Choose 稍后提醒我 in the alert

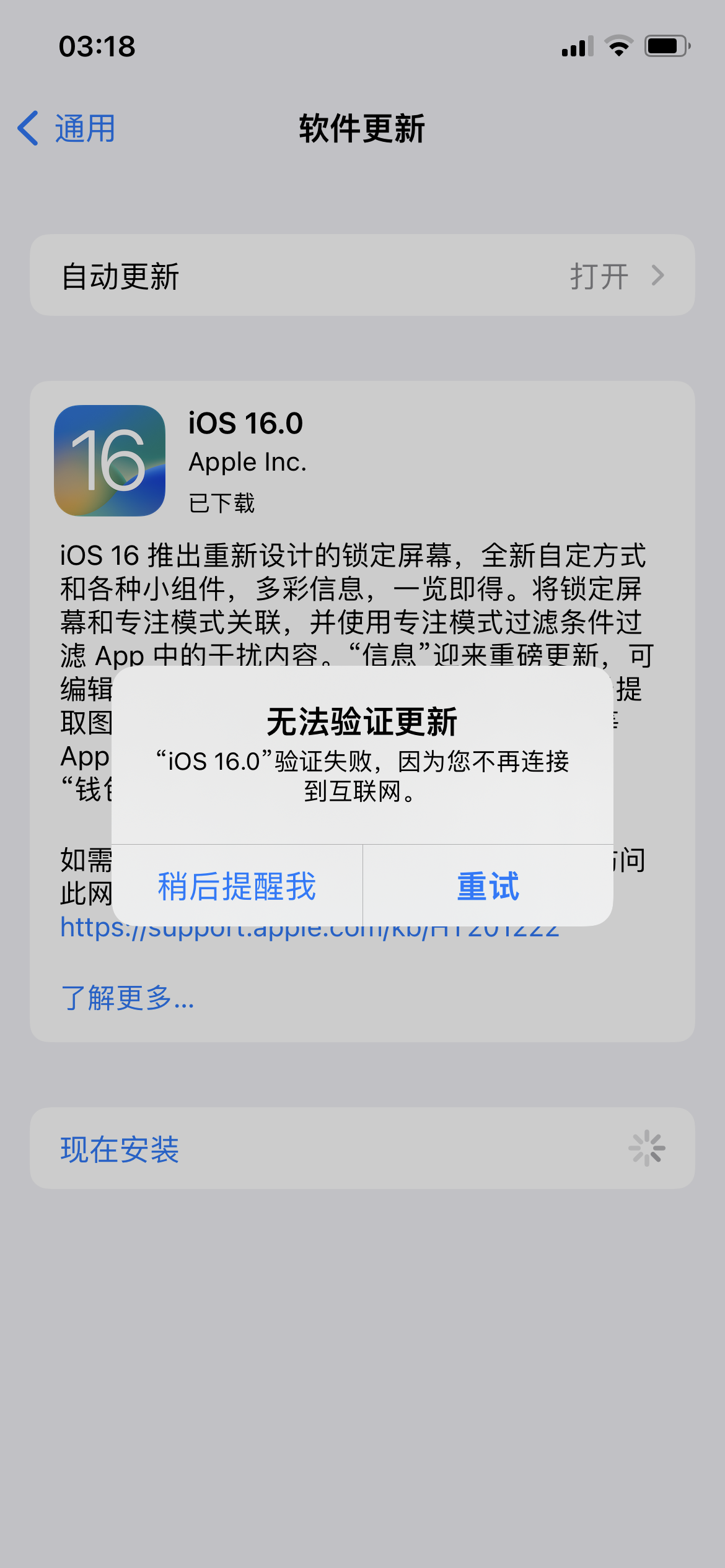click(x=237, y=886)
